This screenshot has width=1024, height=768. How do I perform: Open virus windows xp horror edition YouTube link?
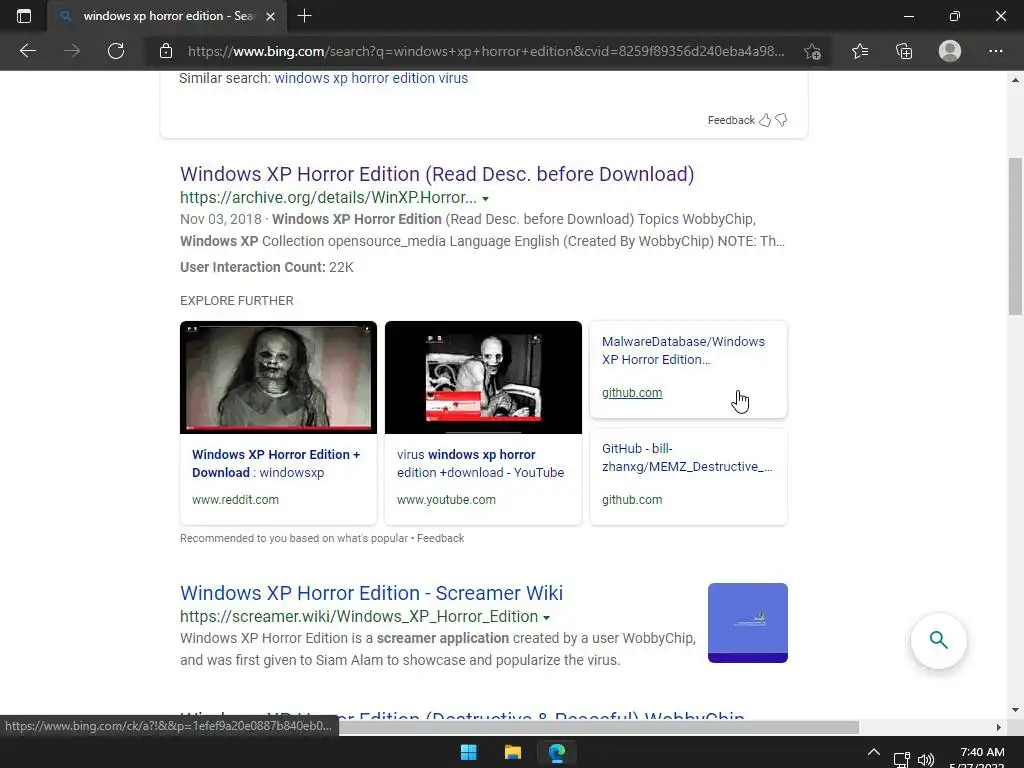[x=480, y=464]
